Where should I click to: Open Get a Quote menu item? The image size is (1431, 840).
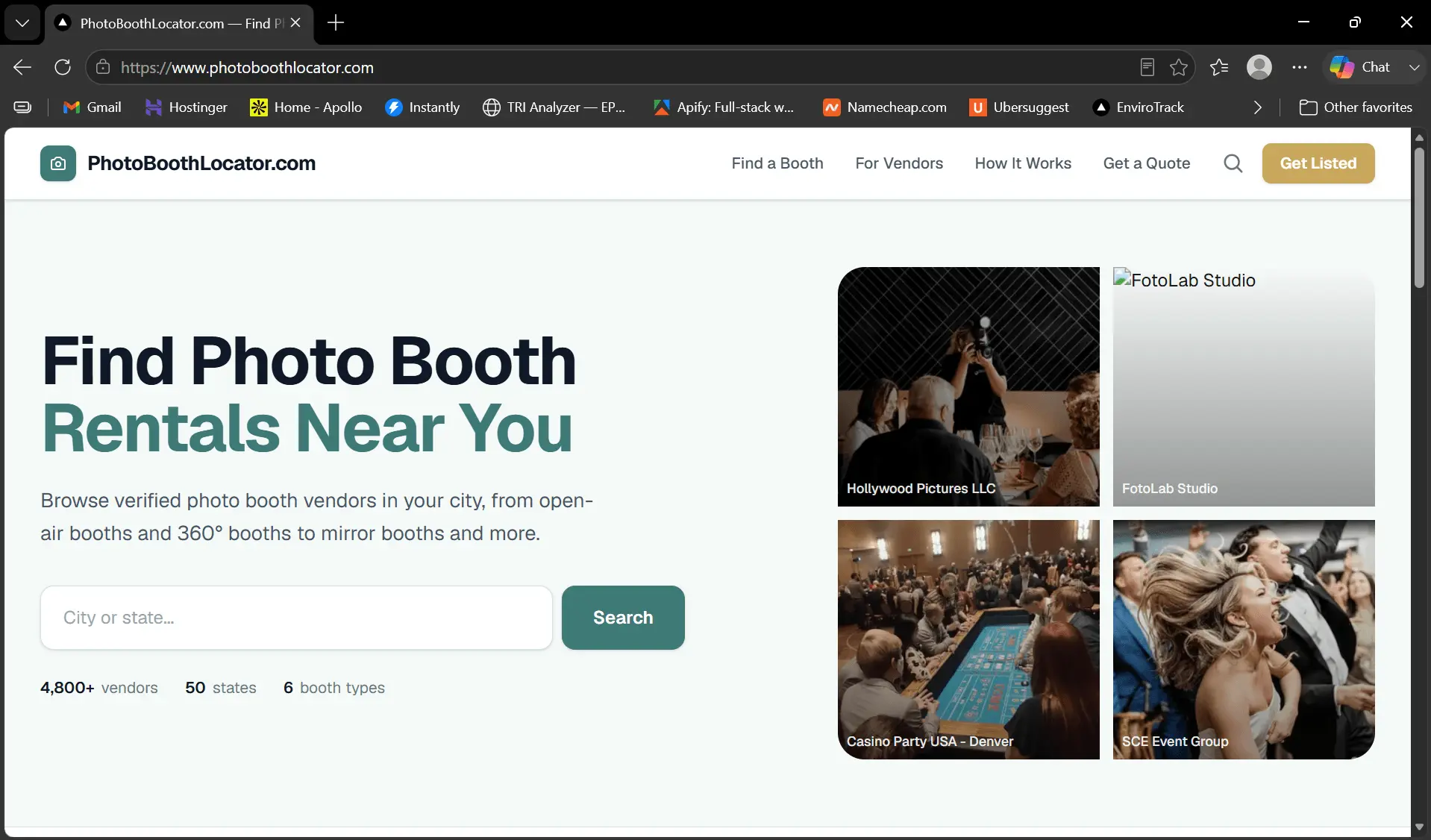pyautogui.click(x=1147, y=163)
